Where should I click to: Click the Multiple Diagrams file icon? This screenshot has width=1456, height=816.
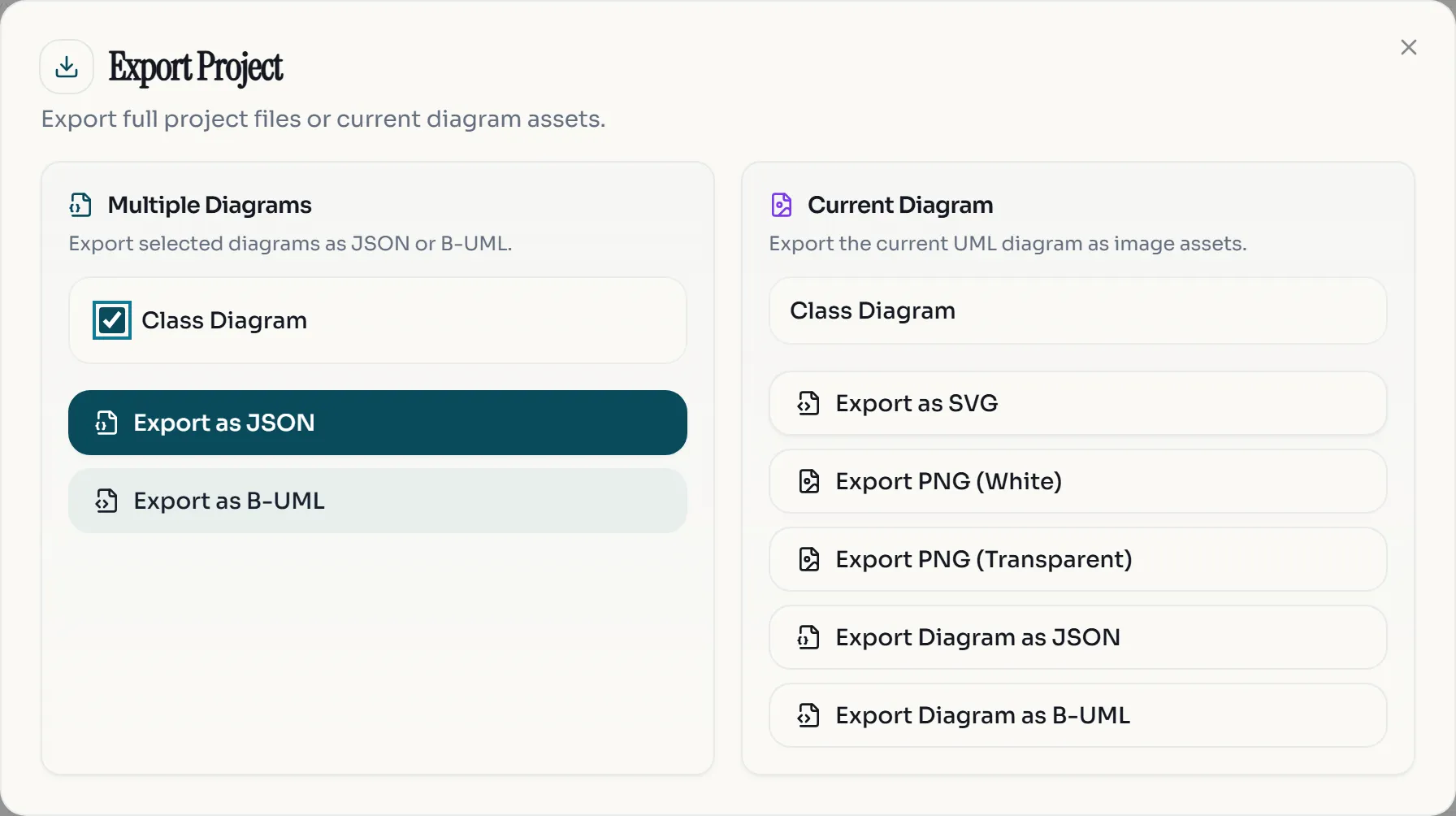click(x=80, y=205)
